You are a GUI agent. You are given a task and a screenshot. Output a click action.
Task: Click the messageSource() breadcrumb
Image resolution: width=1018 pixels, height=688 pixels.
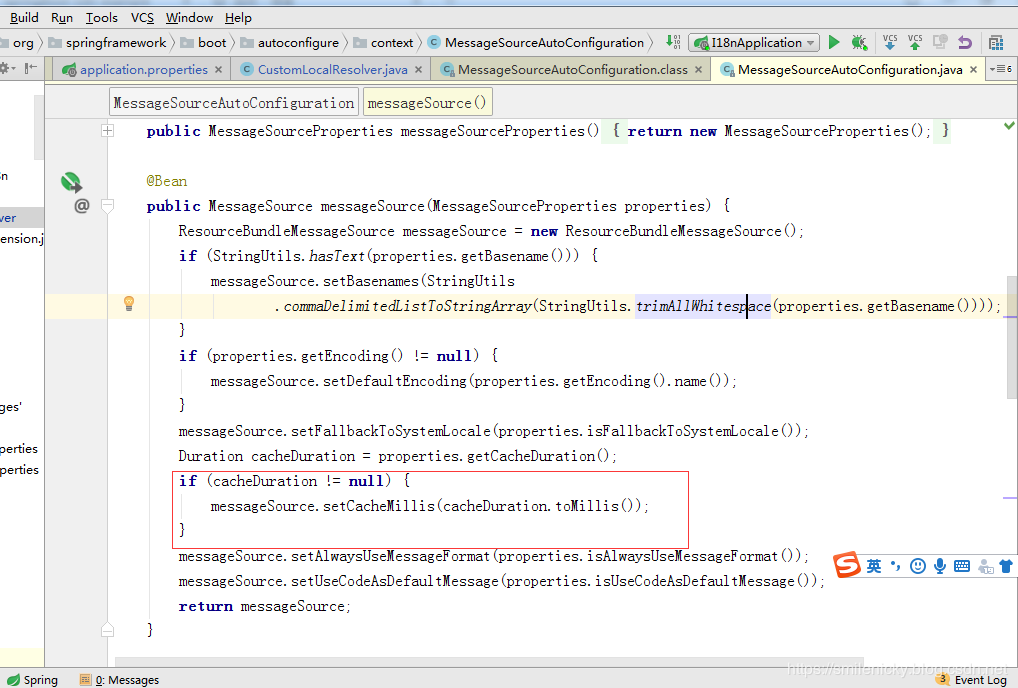pos(427,103)
